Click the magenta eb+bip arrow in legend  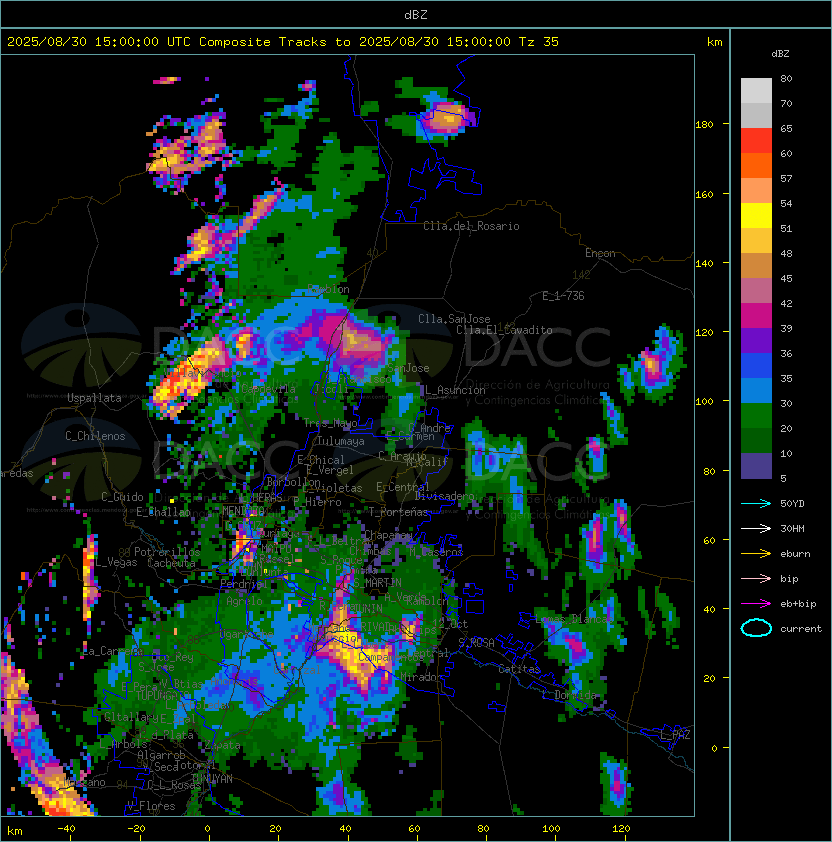756,604
